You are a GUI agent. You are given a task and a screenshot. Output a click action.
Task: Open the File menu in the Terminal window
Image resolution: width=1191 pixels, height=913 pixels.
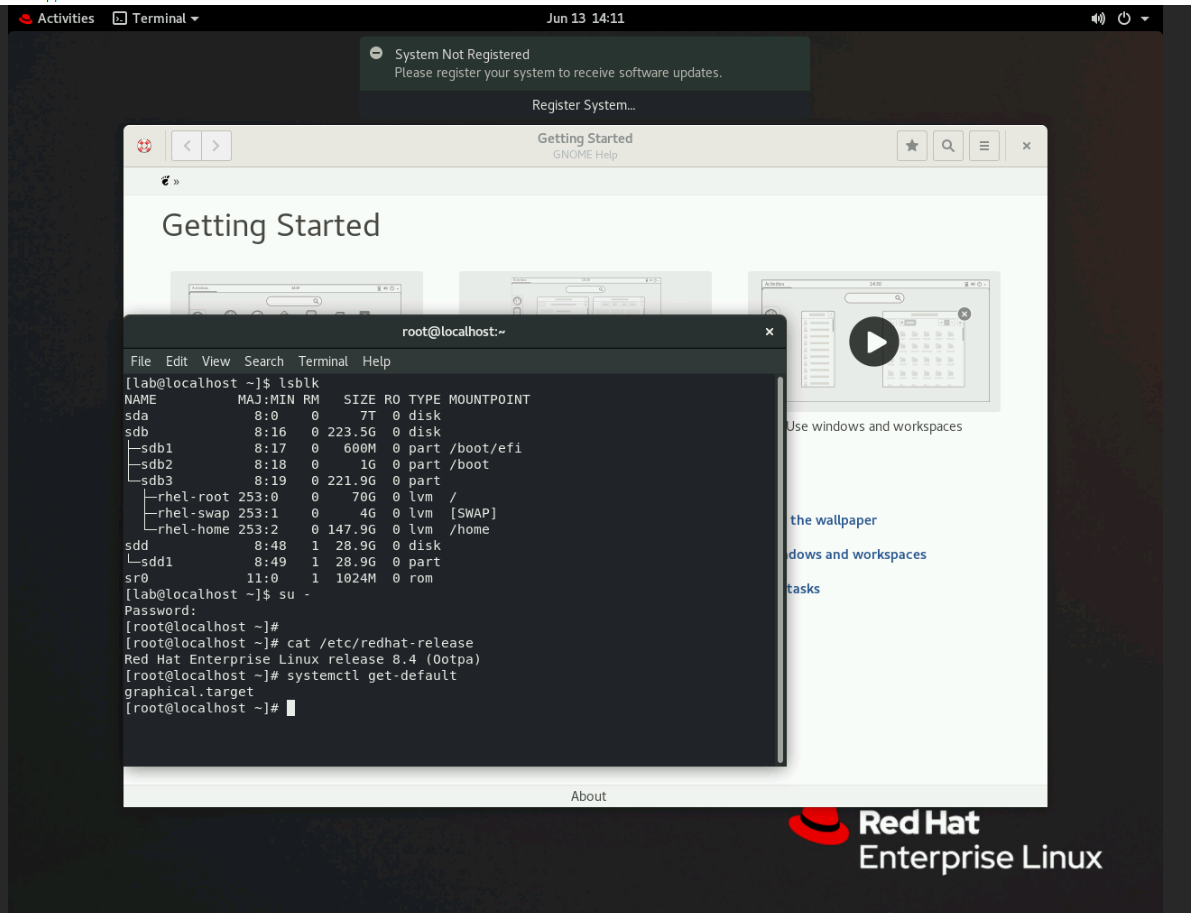[x=140, y=361]
